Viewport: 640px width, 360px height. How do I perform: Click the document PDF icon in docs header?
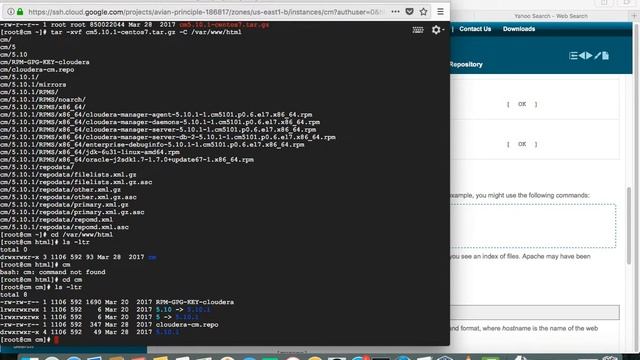coord(605,56)
